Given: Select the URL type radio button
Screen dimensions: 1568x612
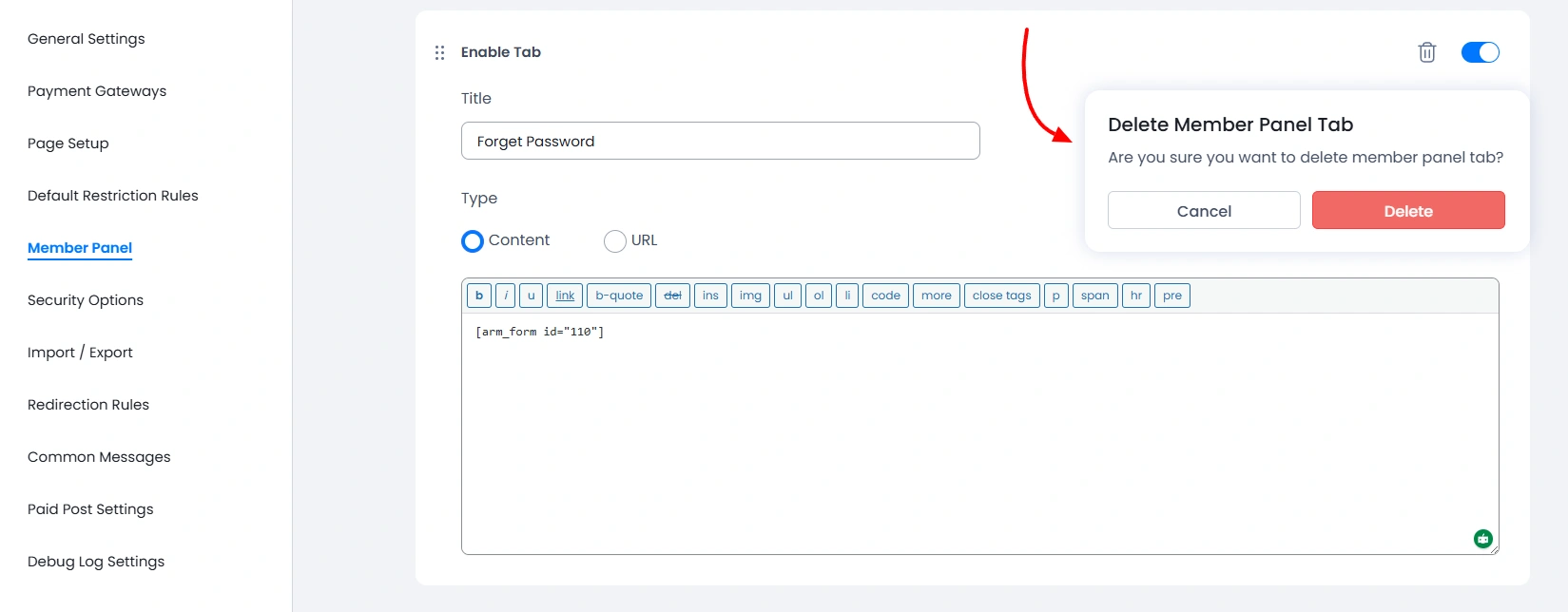Looking at the screenshot, I should pyautogui.click(x=615, y=241).
